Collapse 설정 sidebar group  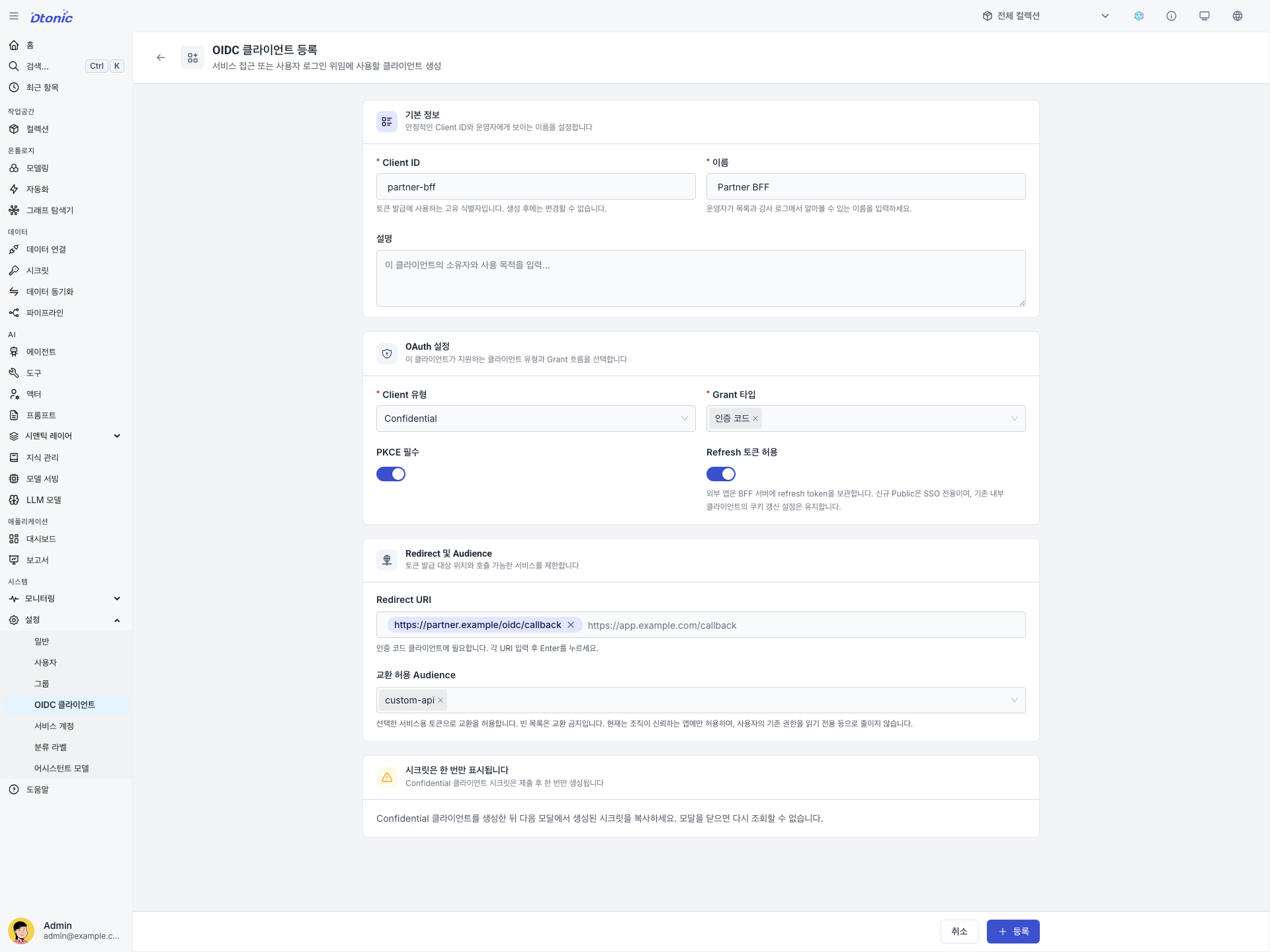click(x=66, y=619)
